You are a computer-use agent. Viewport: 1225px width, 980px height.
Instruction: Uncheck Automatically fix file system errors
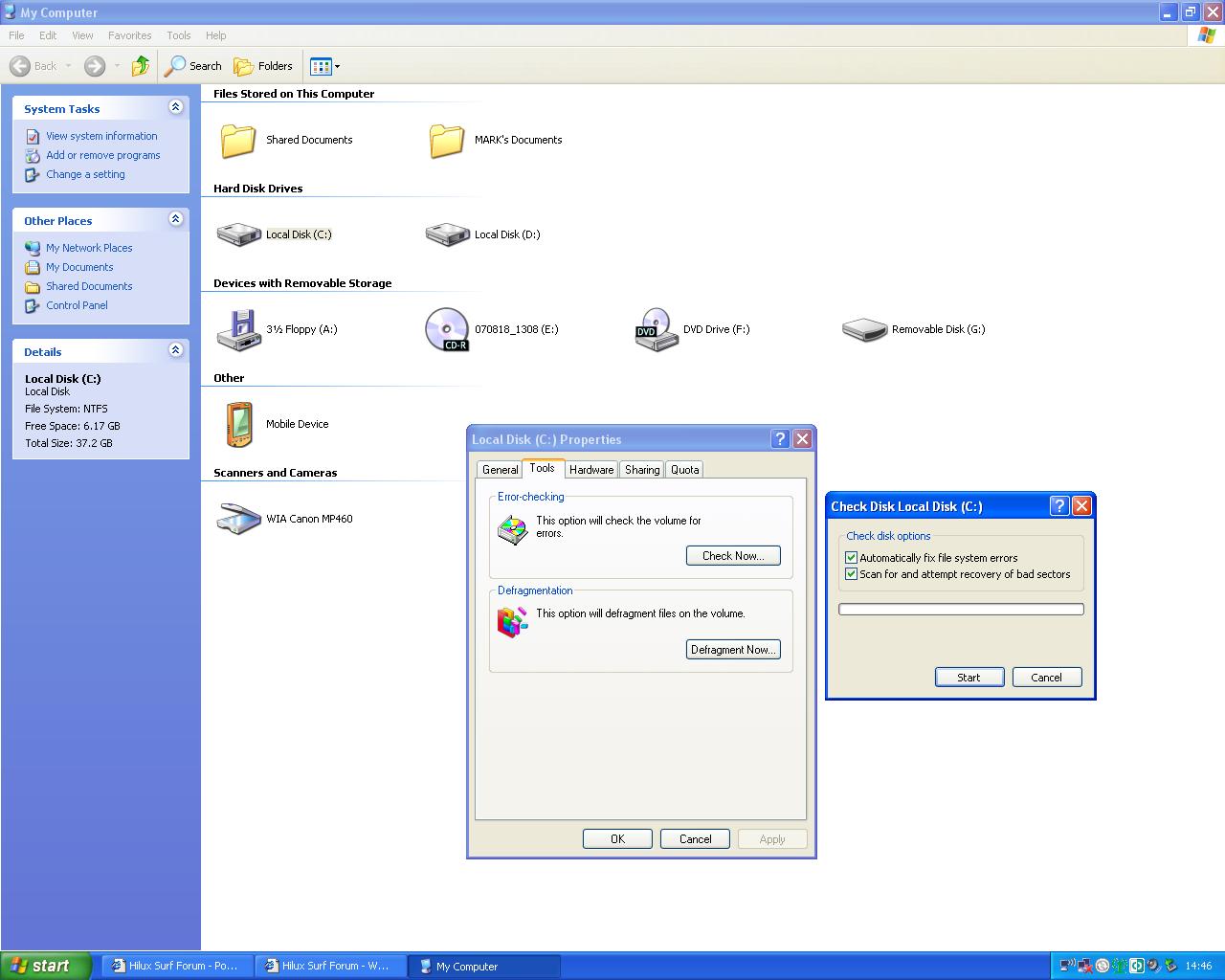click(x=851, y=558)
